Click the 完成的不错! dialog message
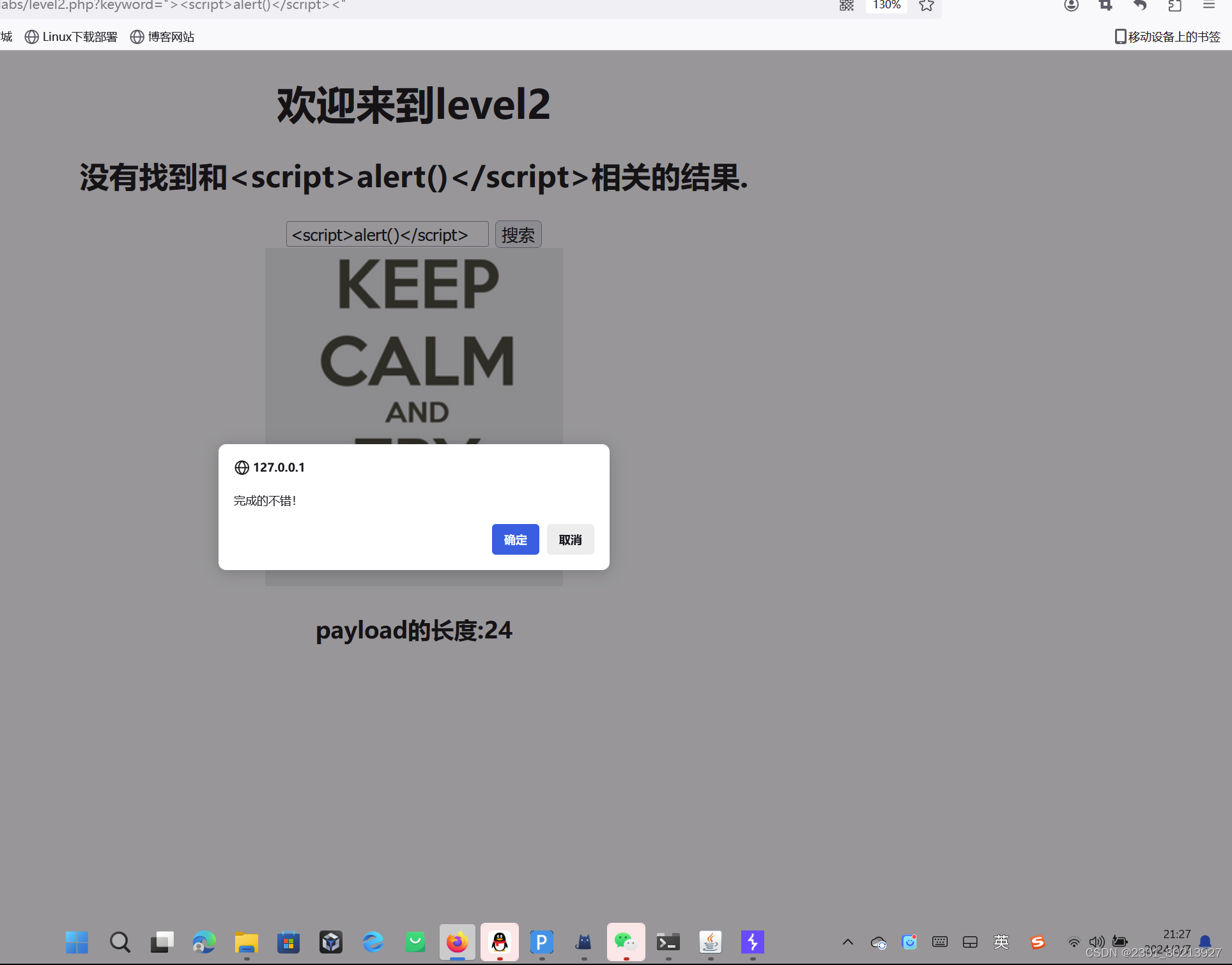This screenshot has width=1232, height=965. [265, 500]
